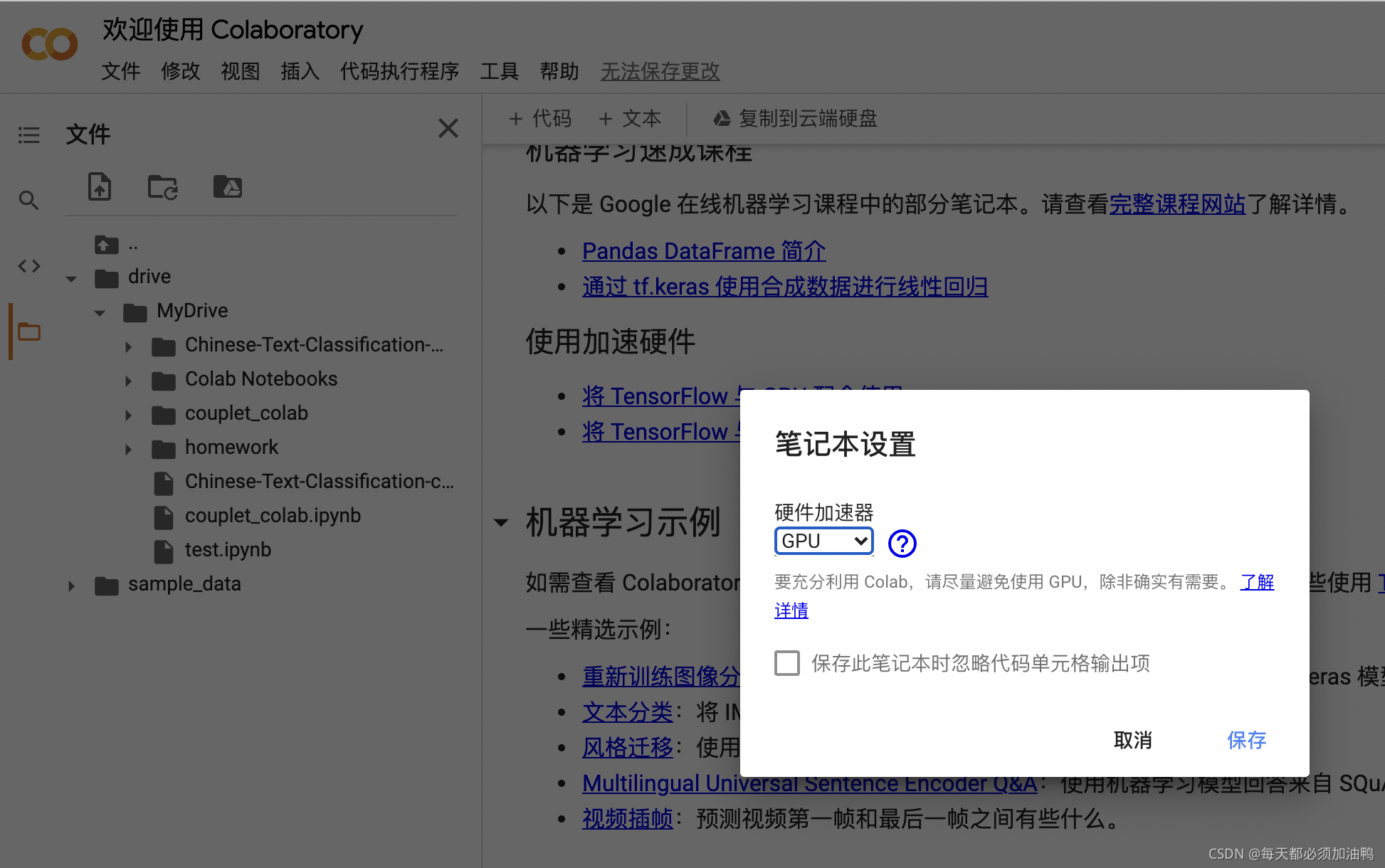Select the MyDrive folder icon
The image size is (1385, 868).
135,312
